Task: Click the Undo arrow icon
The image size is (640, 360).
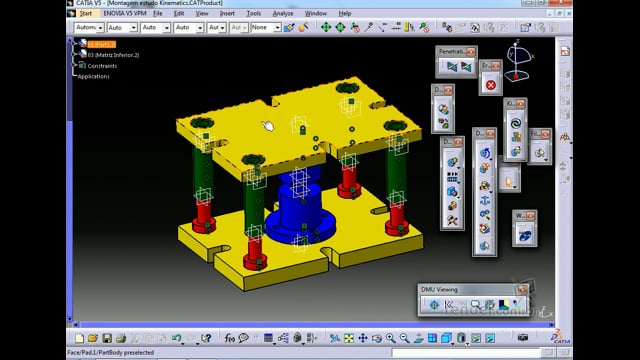Action: point(176,338)
